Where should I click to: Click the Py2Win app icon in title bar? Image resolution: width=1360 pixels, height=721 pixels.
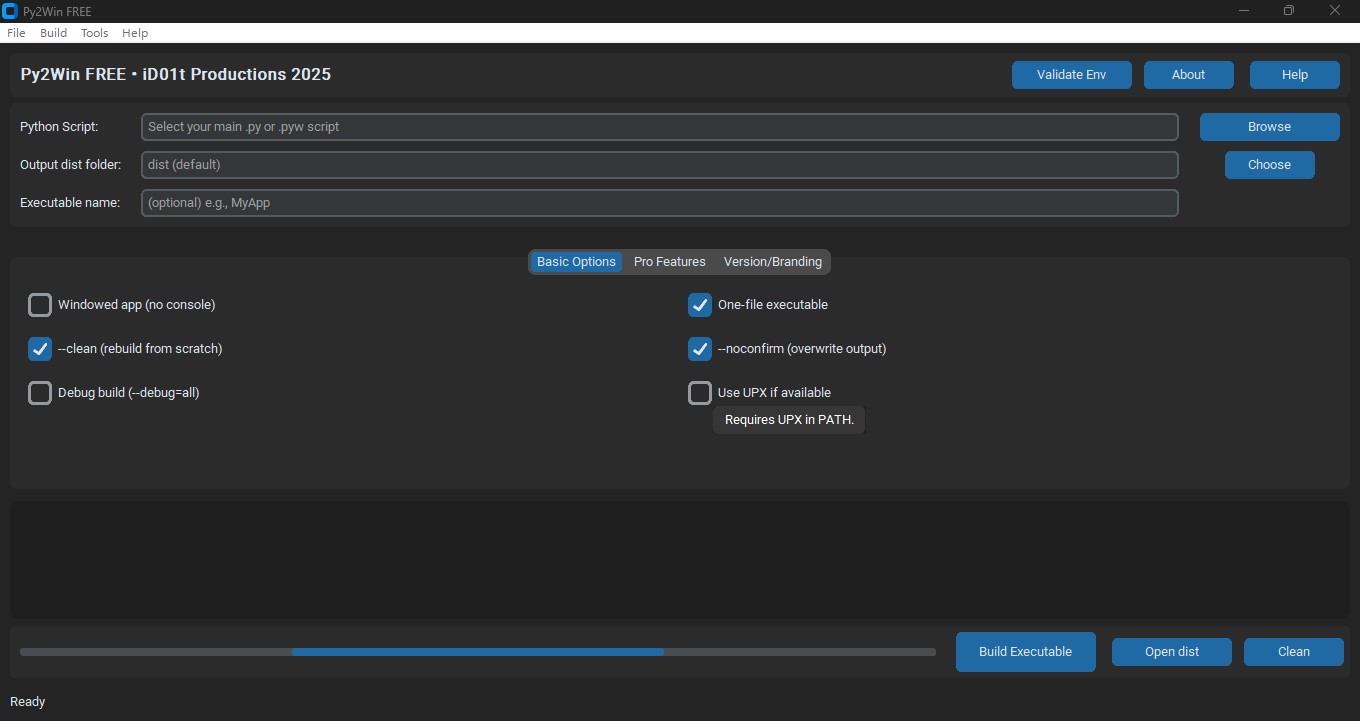click(x=10, y=11)
